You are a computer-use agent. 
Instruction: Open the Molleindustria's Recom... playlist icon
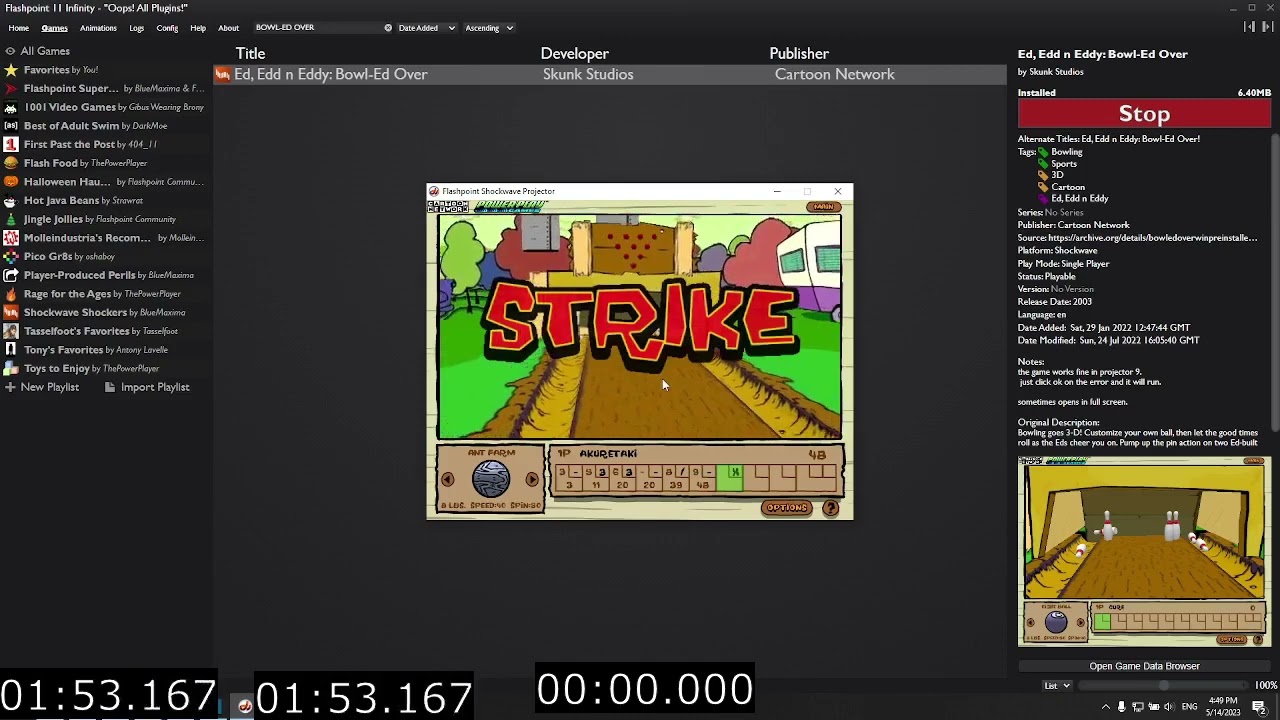(x=11, y=238)
